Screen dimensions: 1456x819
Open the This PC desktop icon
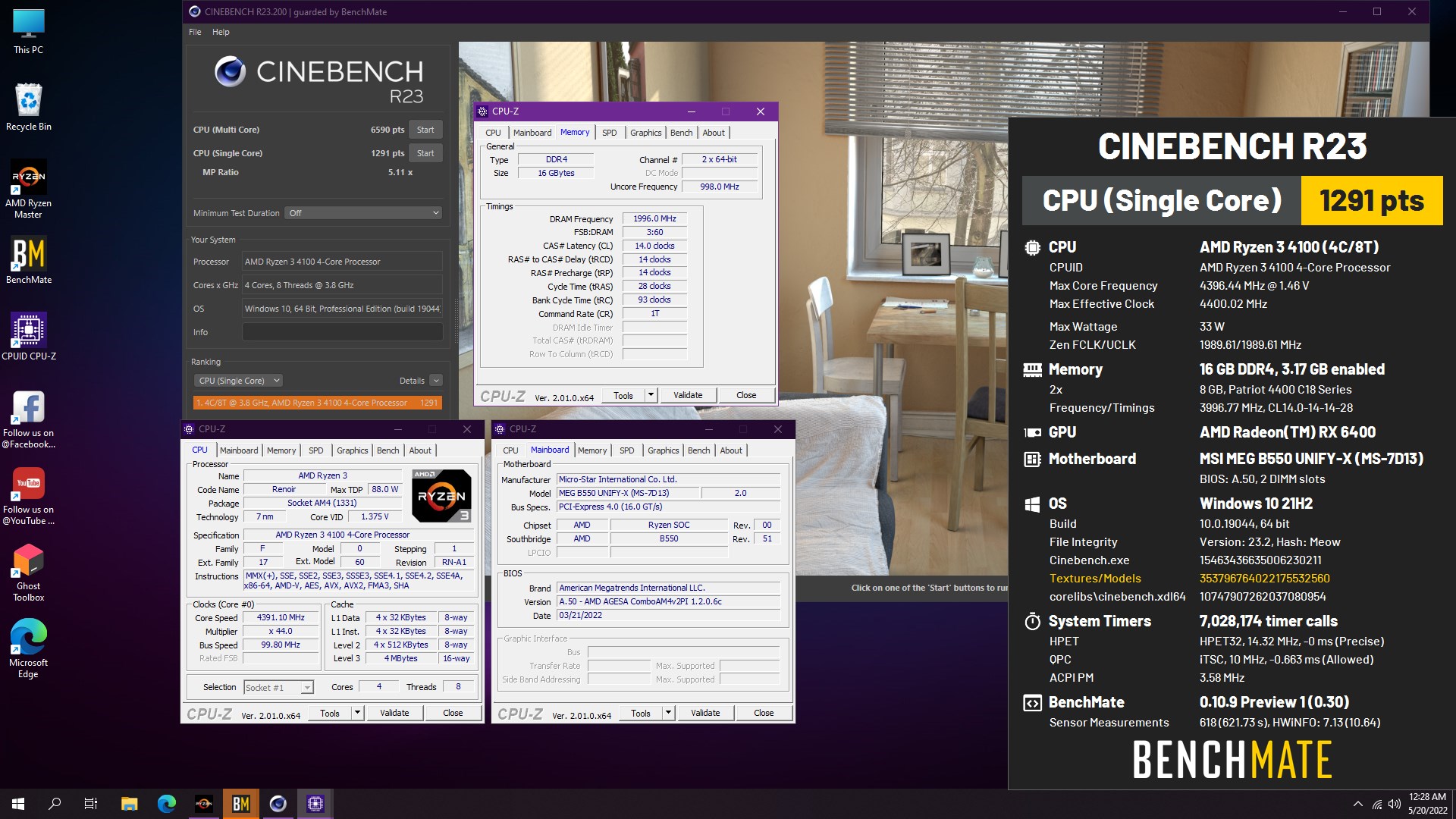point(29,32)
